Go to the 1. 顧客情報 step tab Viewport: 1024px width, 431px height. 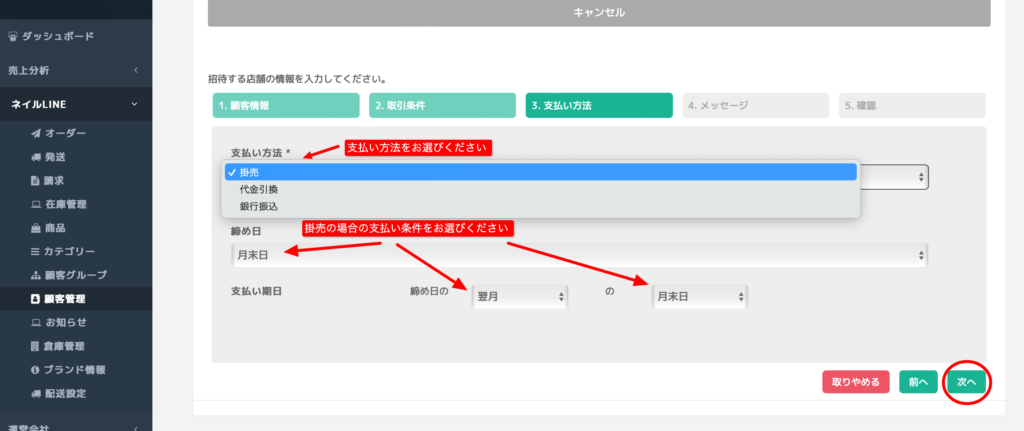click(x=285, y=105)
